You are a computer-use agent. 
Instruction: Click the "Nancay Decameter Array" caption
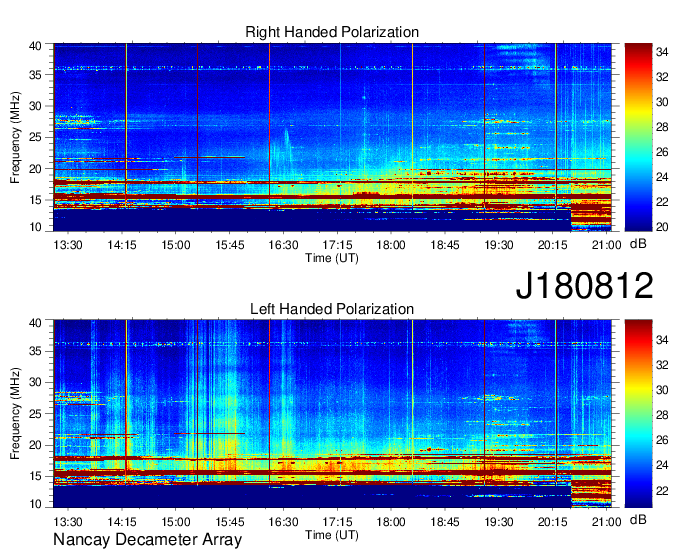[147, 540]
